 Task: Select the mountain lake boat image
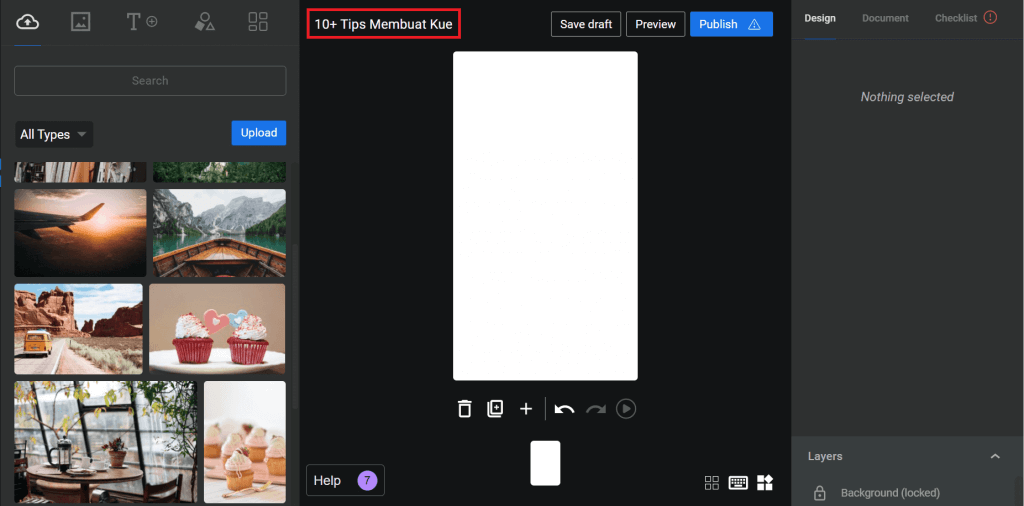point(219,233)
